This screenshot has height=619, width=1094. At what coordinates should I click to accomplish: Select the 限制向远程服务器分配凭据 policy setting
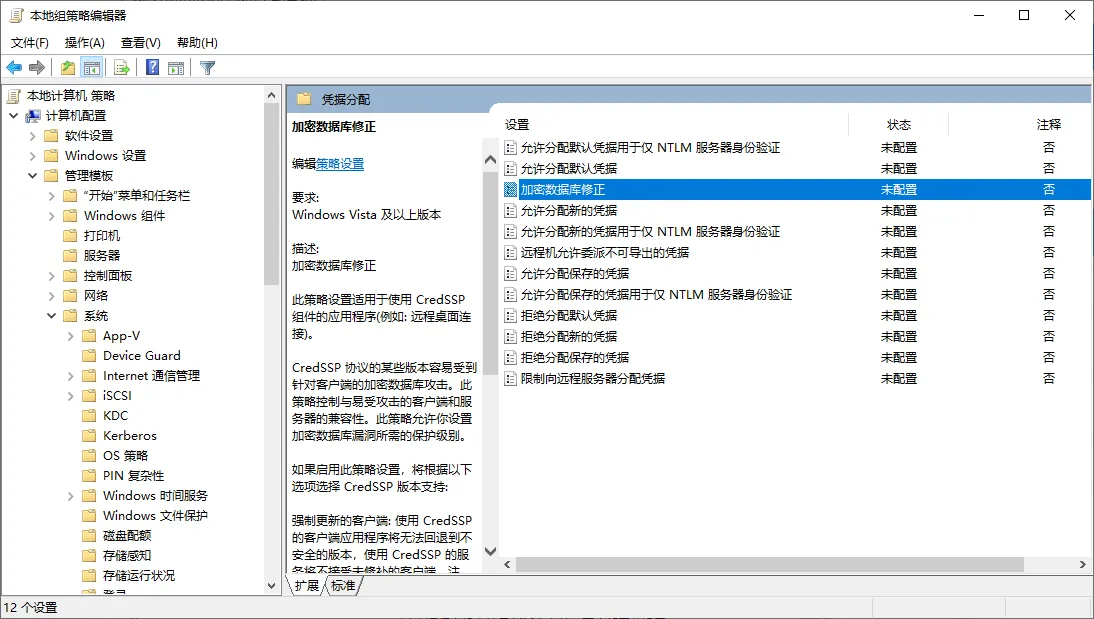592,379
